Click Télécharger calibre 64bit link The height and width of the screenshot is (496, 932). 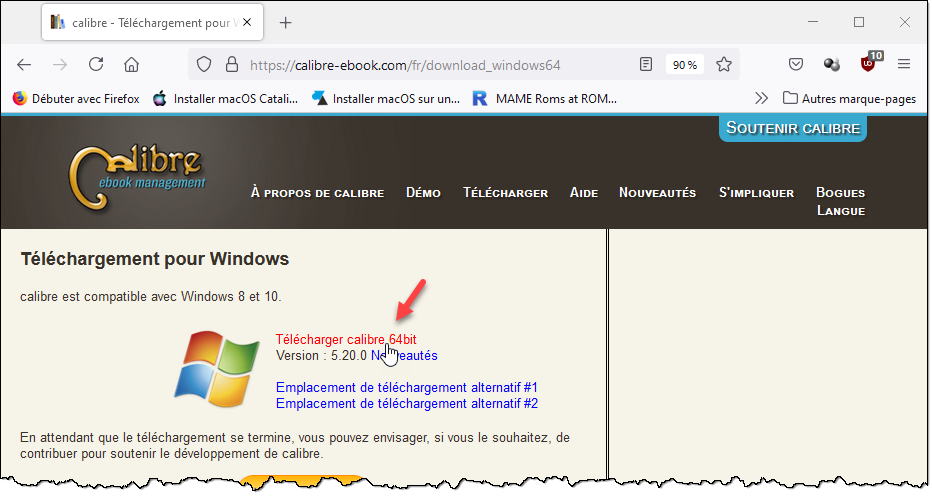[346, 339]
